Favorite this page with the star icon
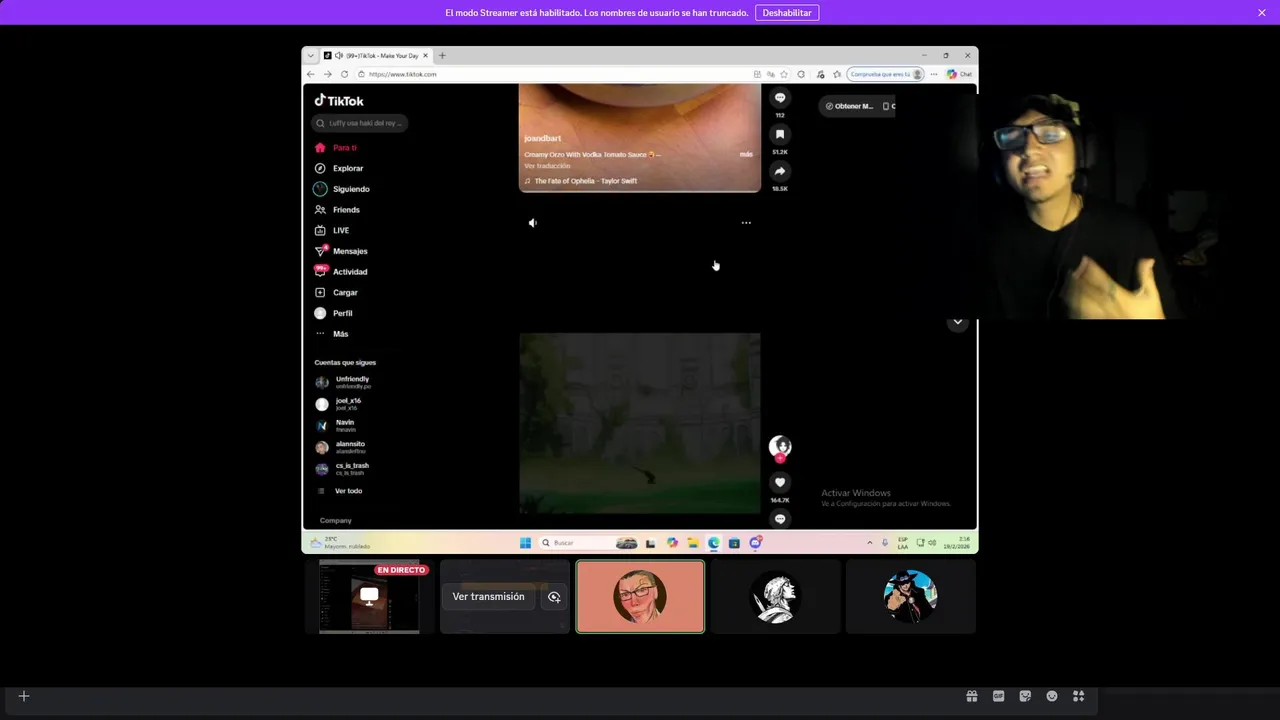The image size is (1280, 720). tap(784, 74)
